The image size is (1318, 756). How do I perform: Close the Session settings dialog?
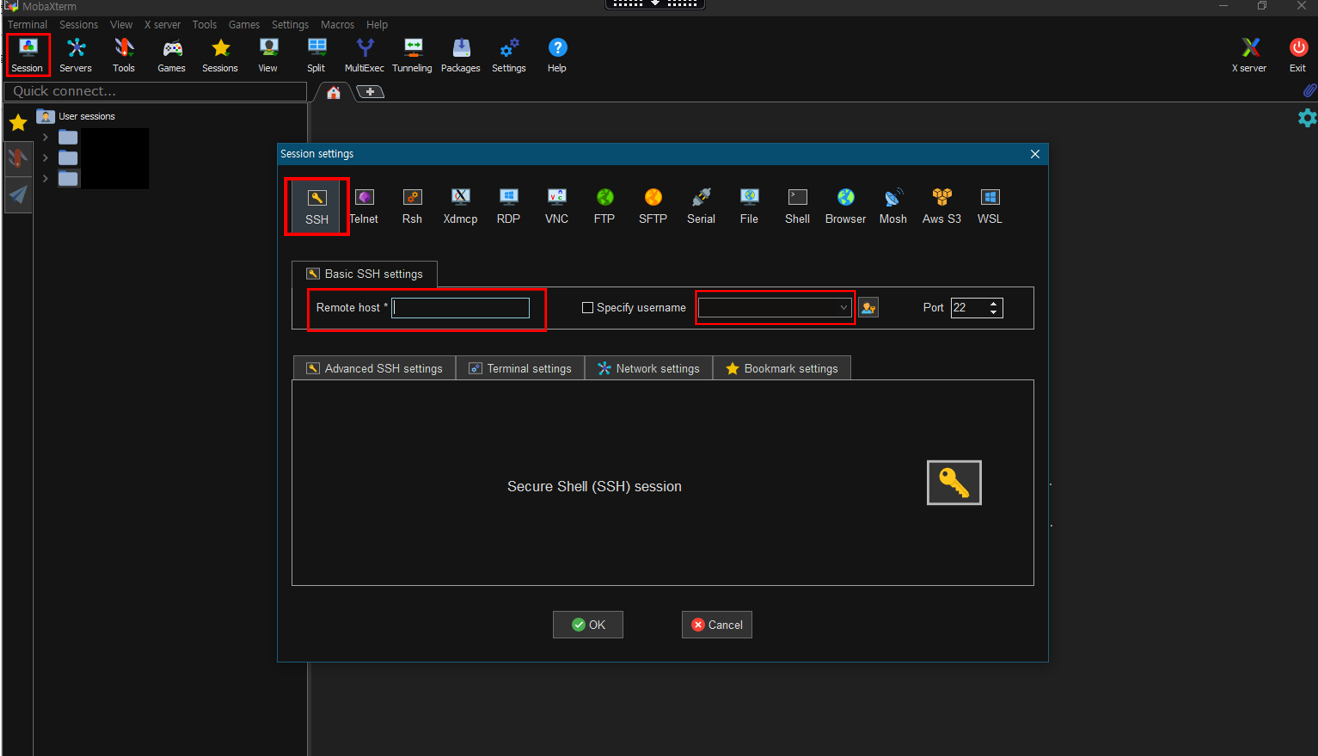(x=1035, y=154)
